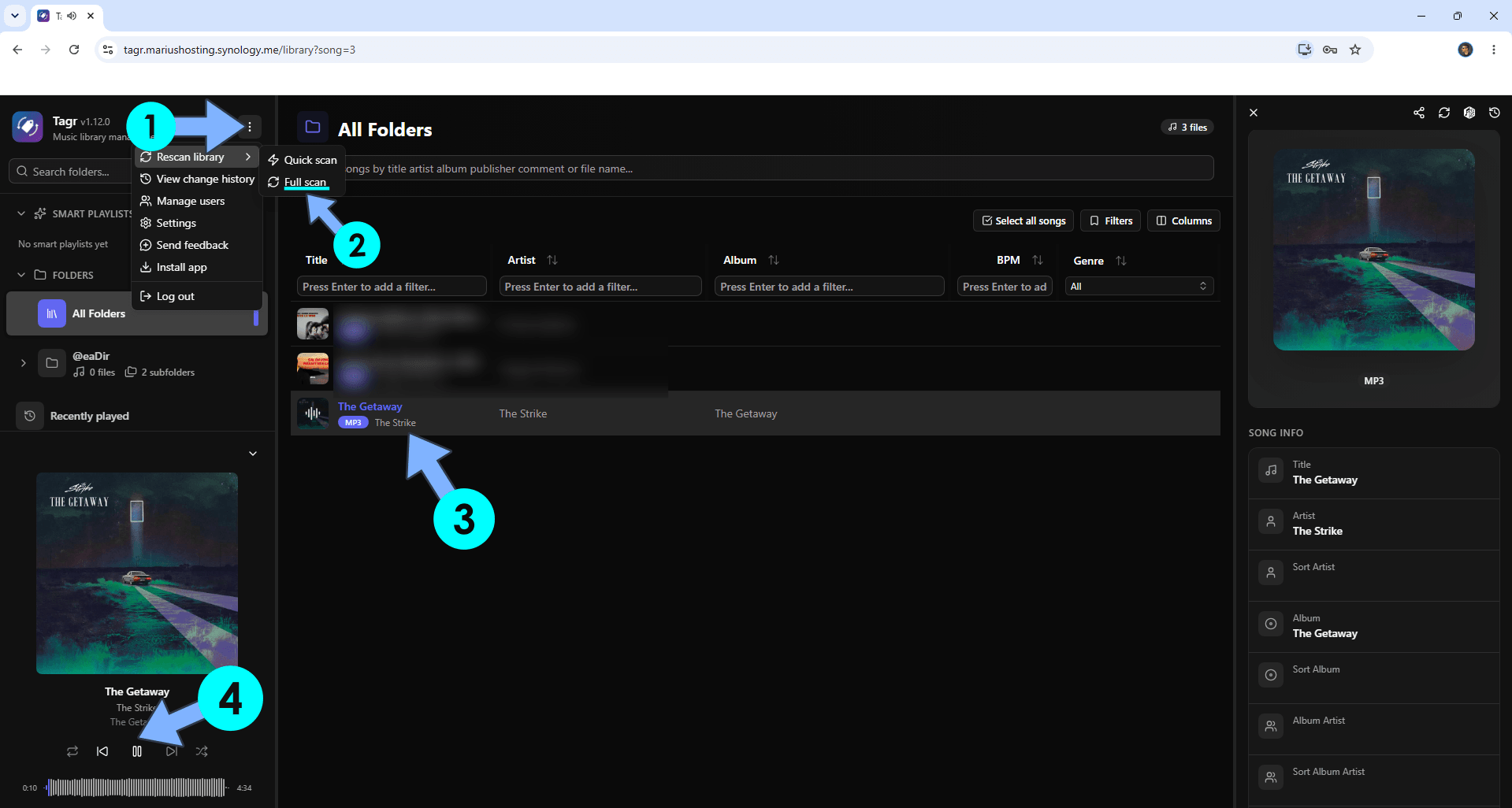Click the Recently played clock icon

(30, 416)
